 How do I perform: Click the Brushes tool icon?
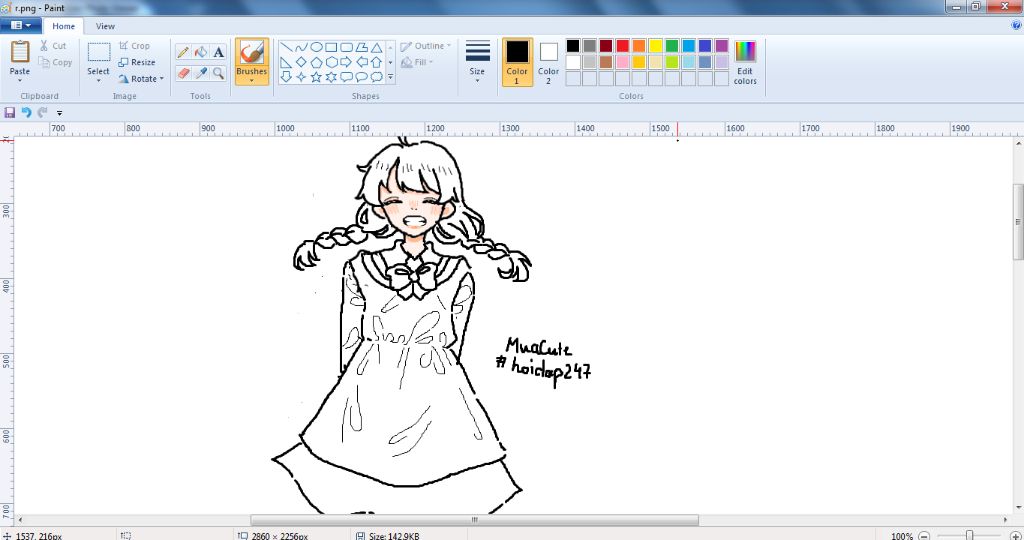[251, 53]
